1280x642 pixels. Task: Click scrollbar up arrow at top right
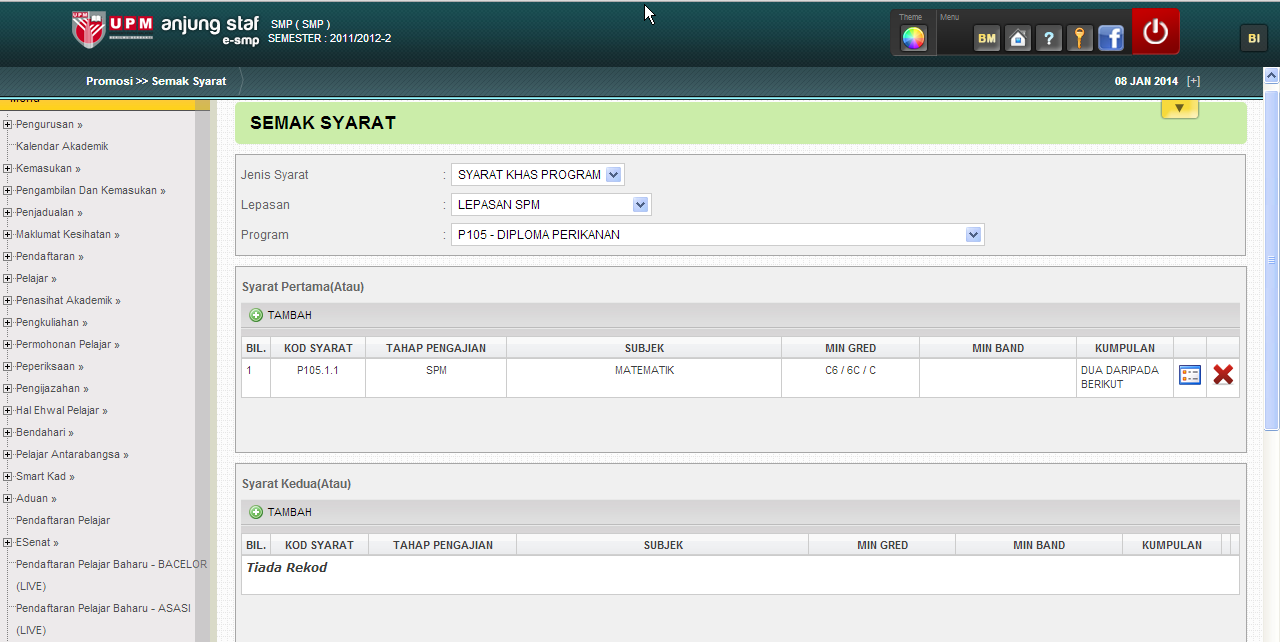click(1272, 76)
